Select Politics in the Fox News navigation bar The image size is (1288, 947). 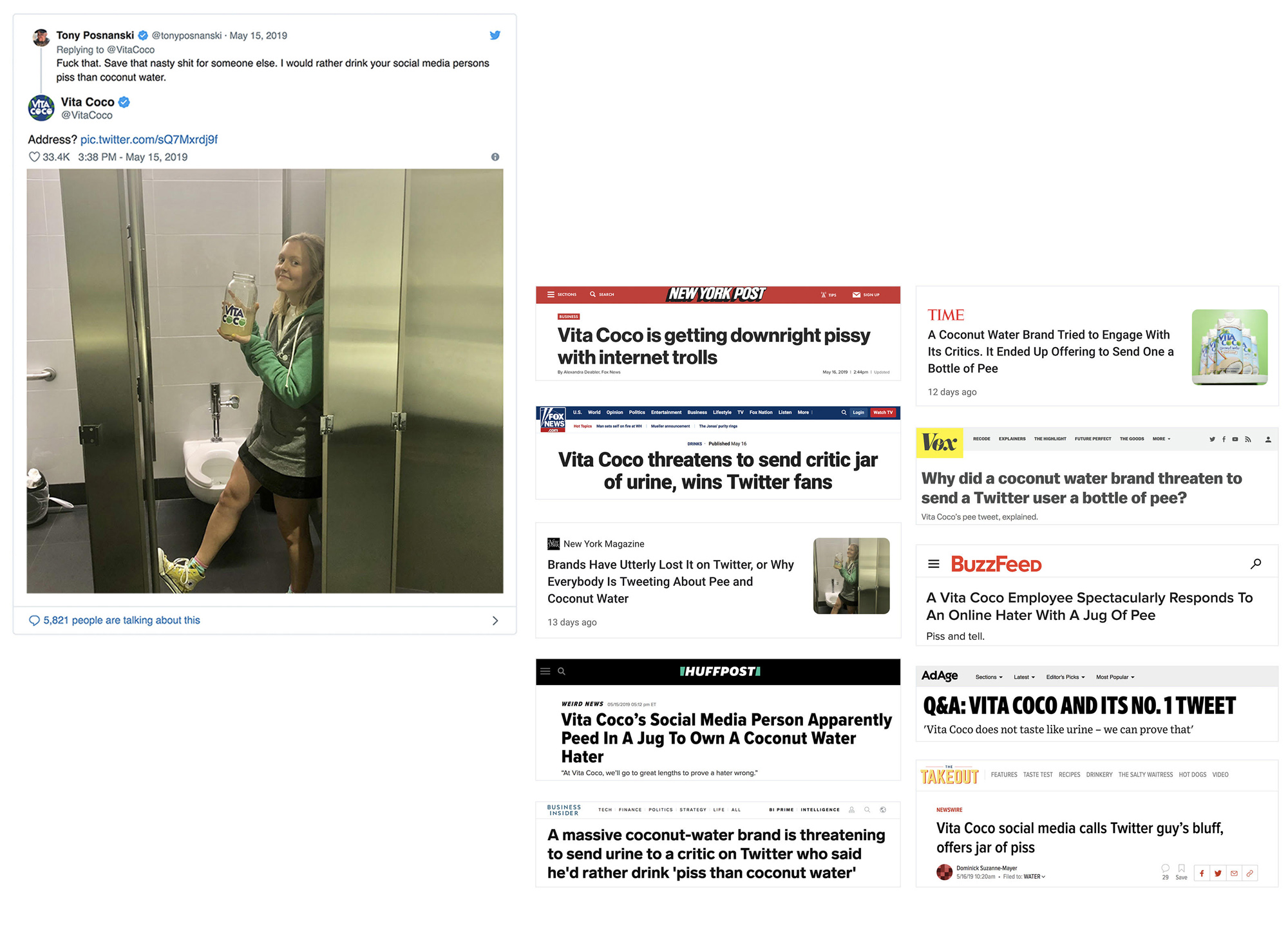636,413
